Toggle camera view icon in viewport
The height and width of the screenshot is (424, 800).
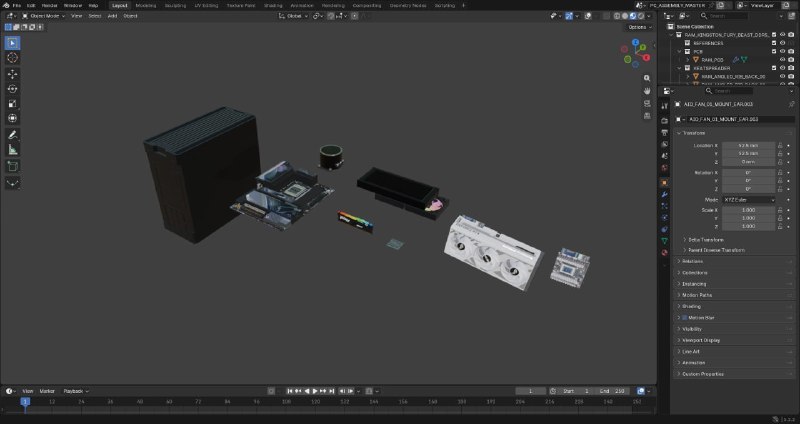click(647, 104)
